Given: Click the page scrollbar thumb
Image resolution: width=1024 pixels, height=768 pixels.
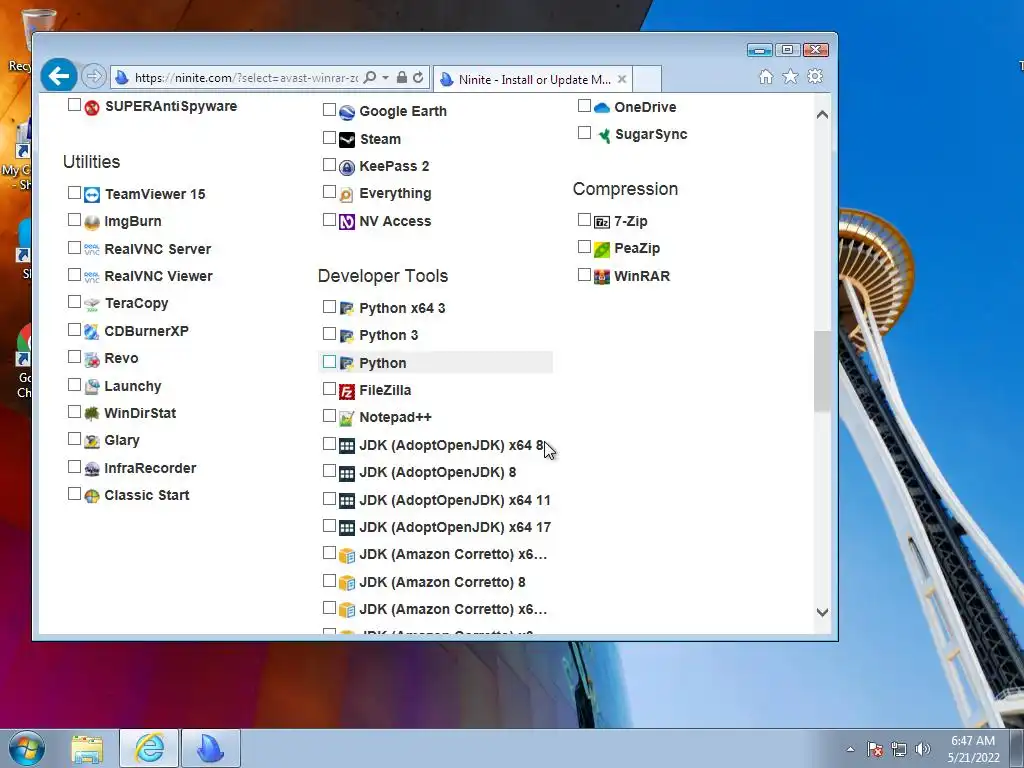Looking at the screenshot, I should (822, 371).
